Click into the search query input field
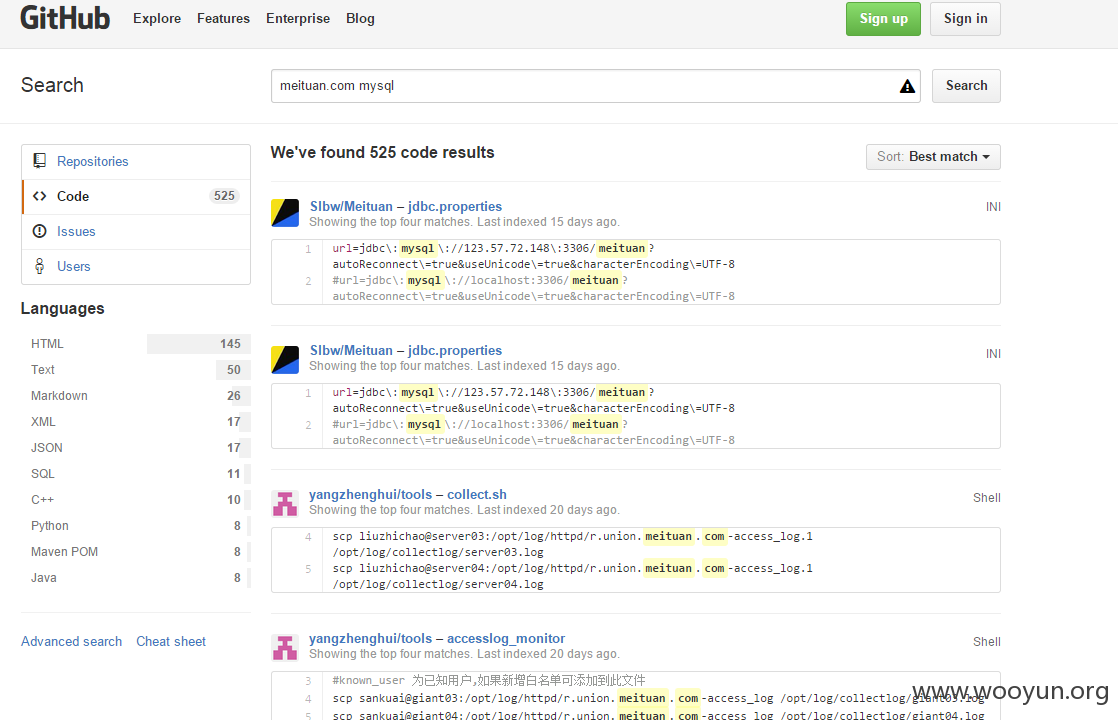Viewport: 1118px width, 720px height. [x=595, y=86]
